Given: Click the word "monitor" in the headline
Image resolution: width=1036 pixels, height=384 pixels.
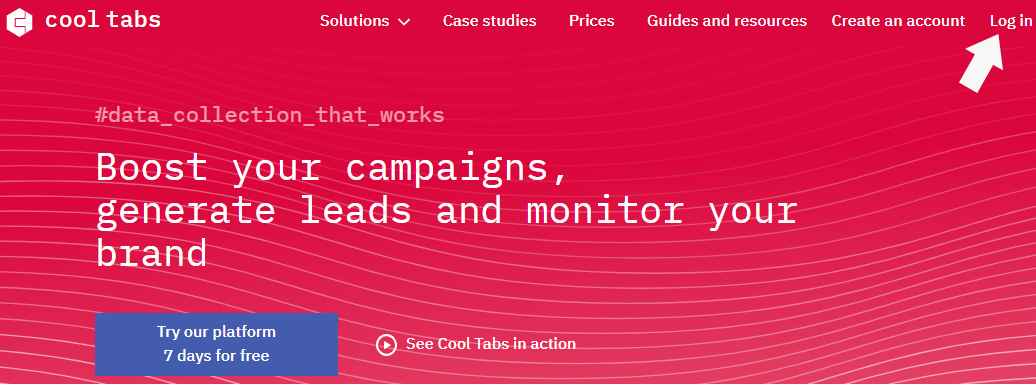Looking at the screenshot, I should coord(605,211).
